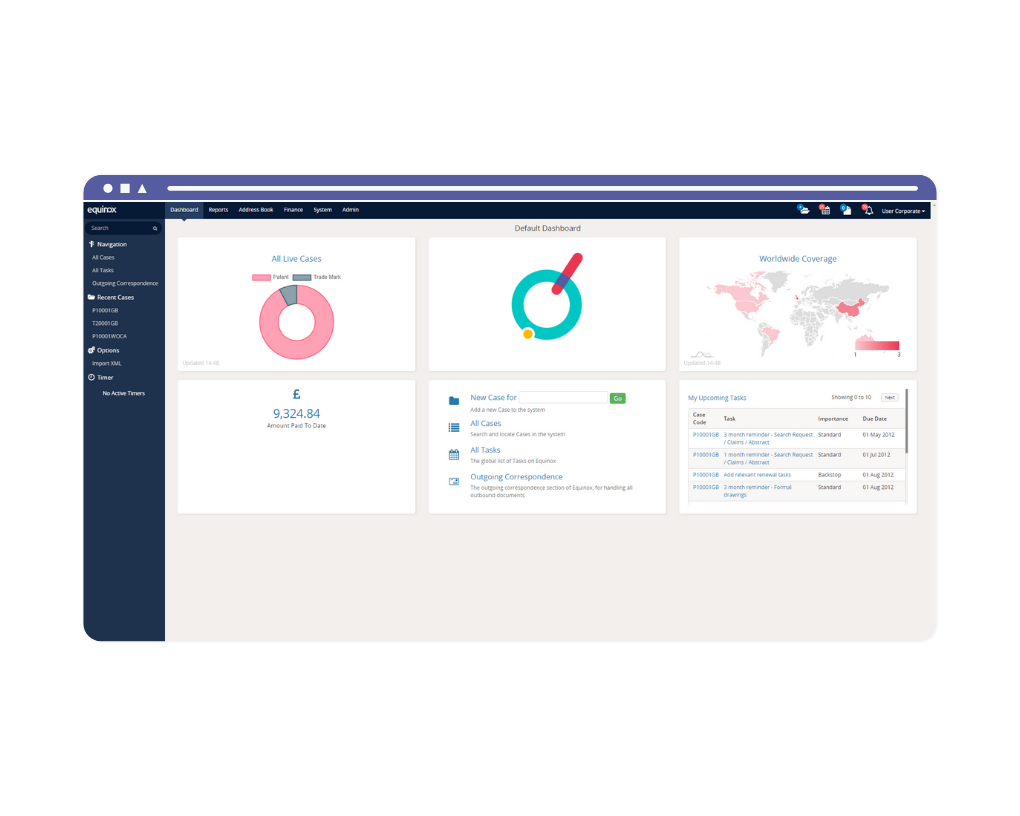Image resolution: width=1020 pixels, height=816 pixels.
Task: Open the Reports menu
Action: (218, 209)
